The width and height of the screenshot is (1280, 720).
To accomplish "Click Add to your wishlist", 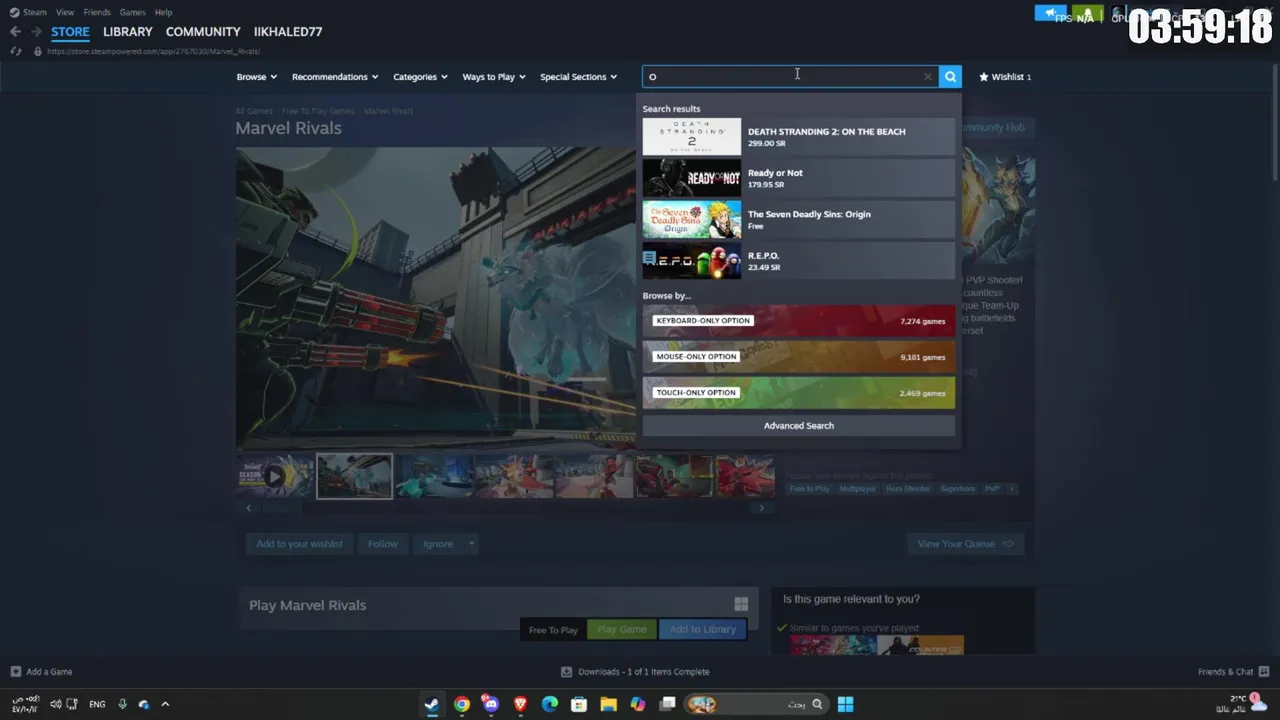I will 299,544.
